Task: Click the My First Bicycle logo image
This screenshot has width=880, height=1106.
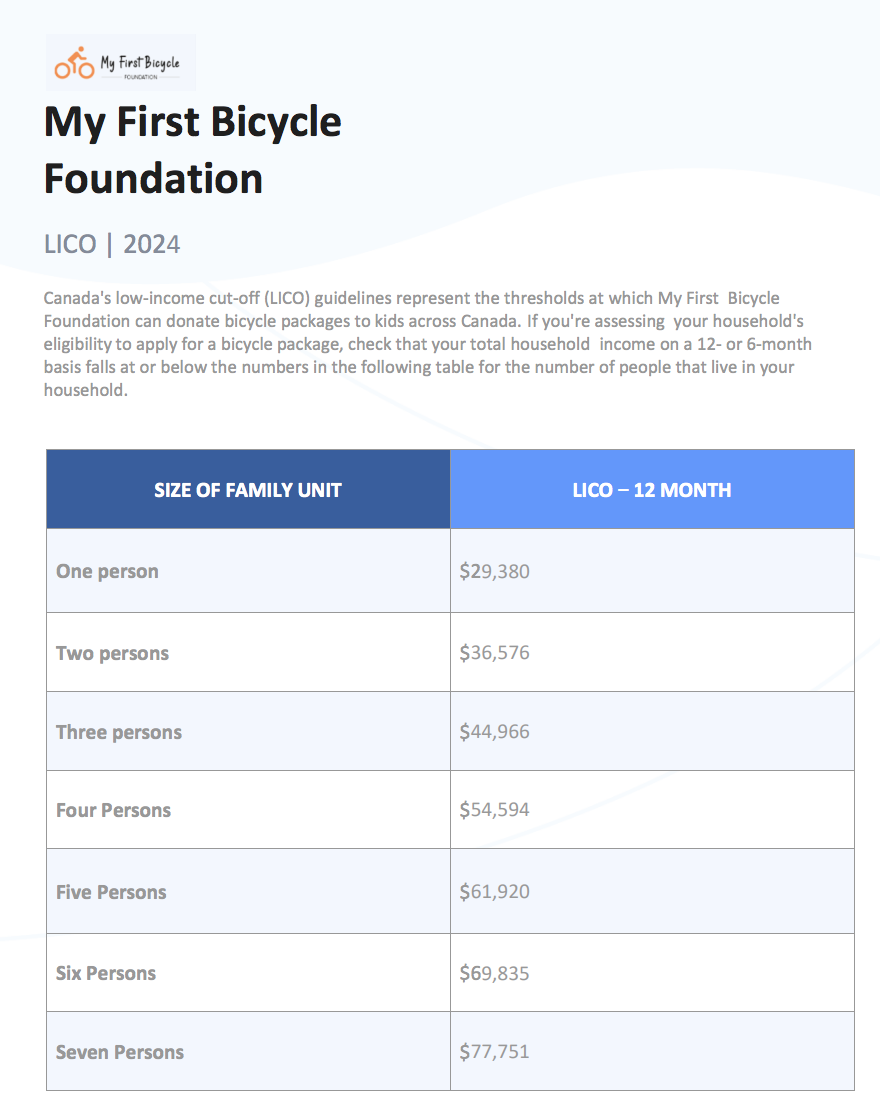Action: (x=121, y=62)
